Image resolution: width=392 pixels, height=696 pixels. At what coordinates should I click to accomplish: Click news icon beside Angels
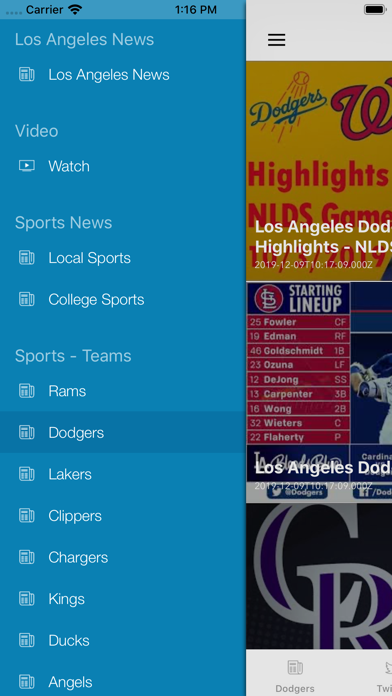tap(27, 682)
